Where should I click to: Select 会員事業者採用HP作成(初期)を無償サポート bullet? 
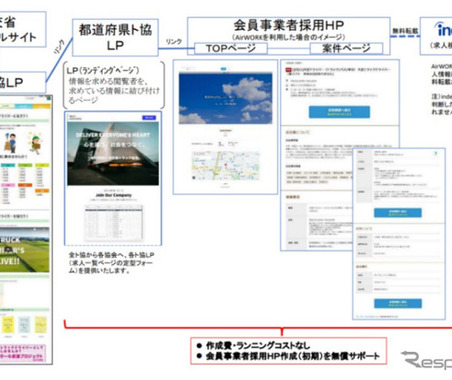(x=288, y=356)
